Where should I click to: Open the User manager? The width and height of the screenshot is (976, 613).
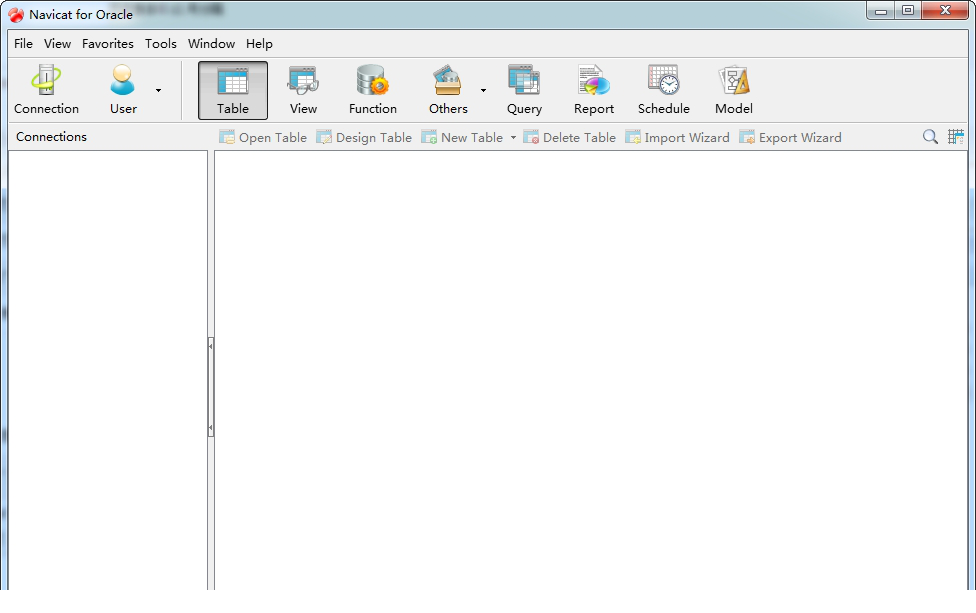123,90
